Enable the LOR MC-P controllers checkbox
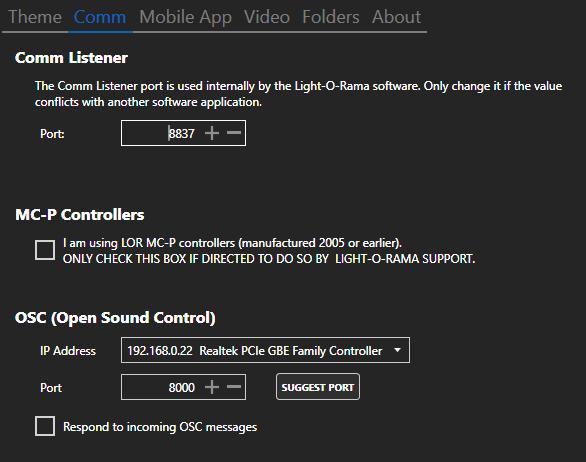This screenshot has height=462, width=586. tap(45, 250)
